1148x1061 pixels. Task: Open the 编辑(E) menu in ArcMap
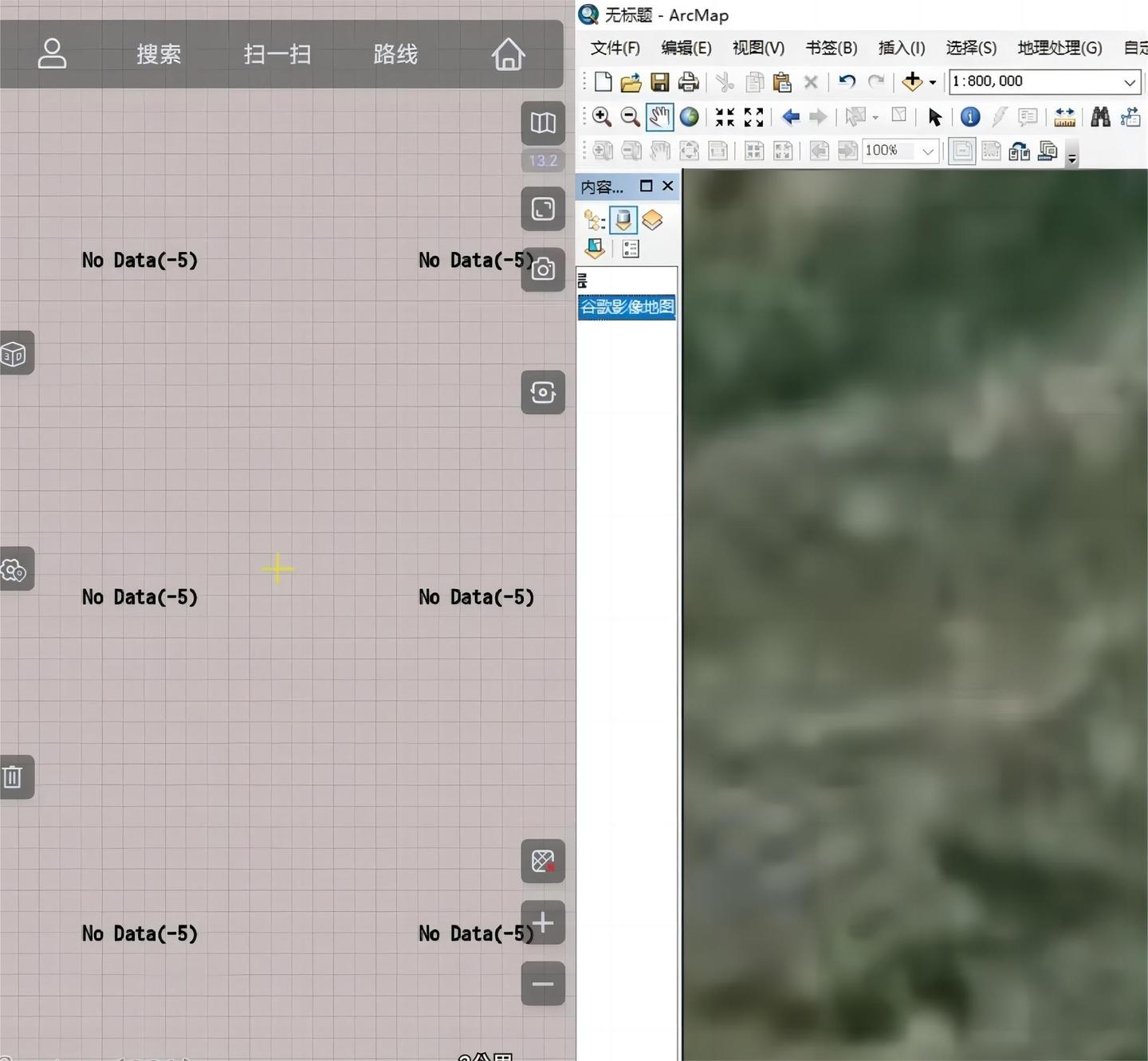coord(686,48)
